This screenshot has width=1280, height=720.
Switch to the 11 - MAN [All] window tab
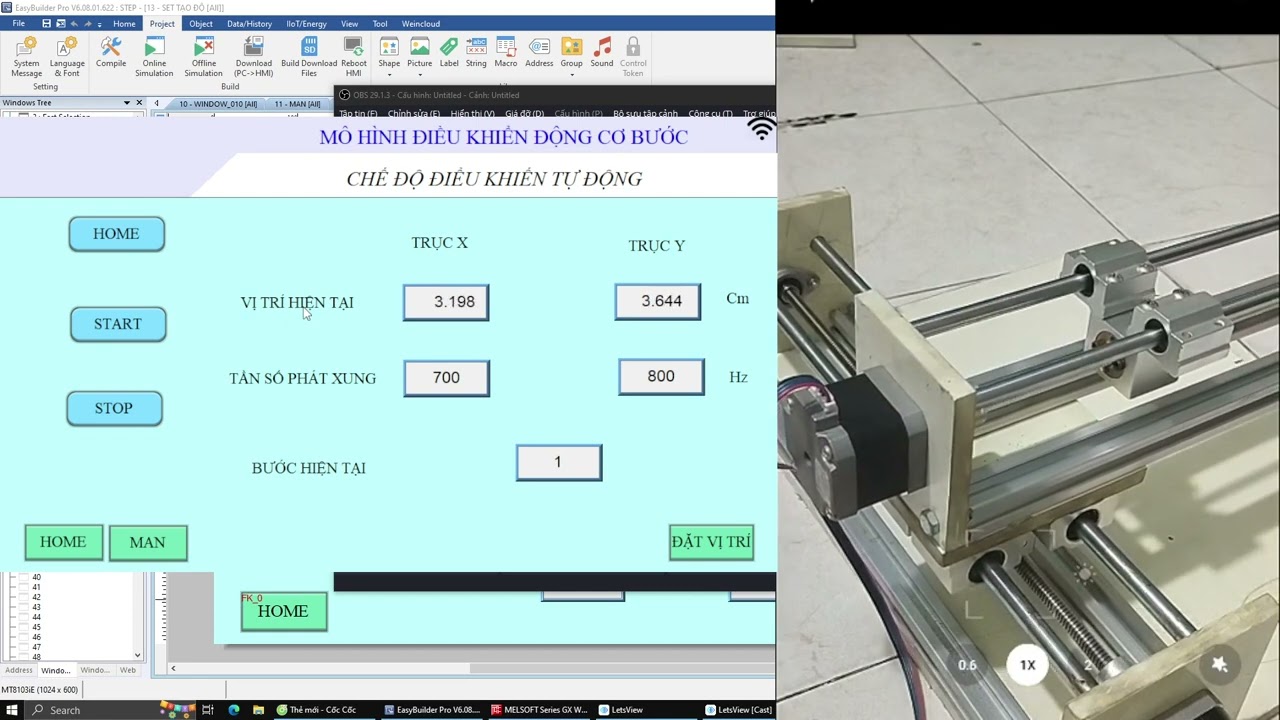297,104
